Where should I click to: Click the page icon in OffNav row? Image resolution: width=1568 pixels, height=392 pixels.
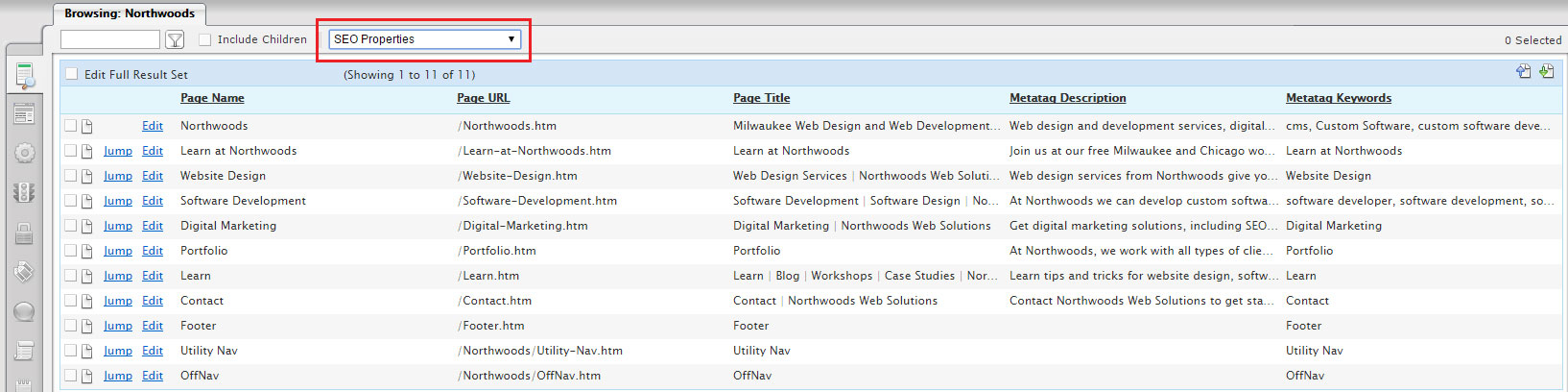tap(86, 376)
